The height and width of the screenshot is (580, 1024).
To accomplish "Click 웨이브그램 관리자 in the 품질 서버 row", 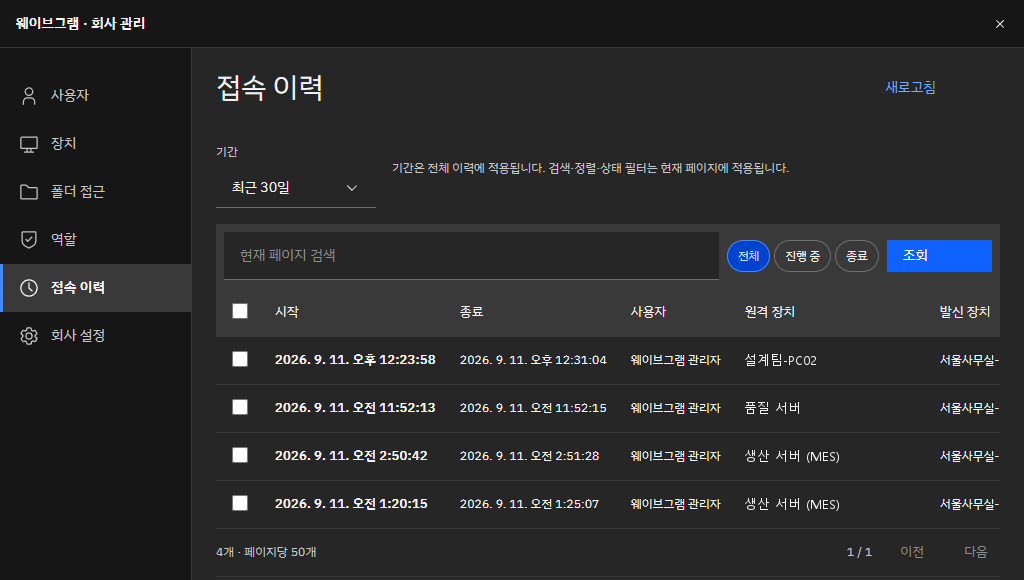I will point(675,408).
